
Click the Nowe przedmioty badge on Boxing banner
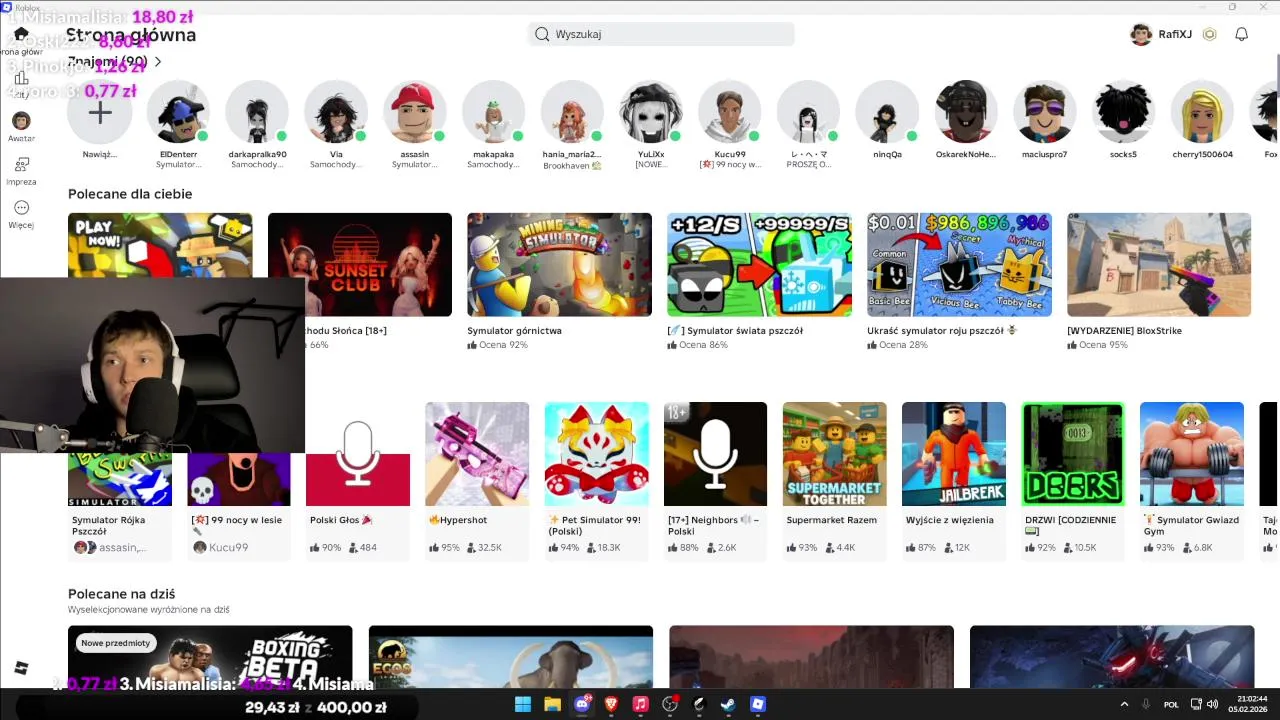[x=116, y=643]
